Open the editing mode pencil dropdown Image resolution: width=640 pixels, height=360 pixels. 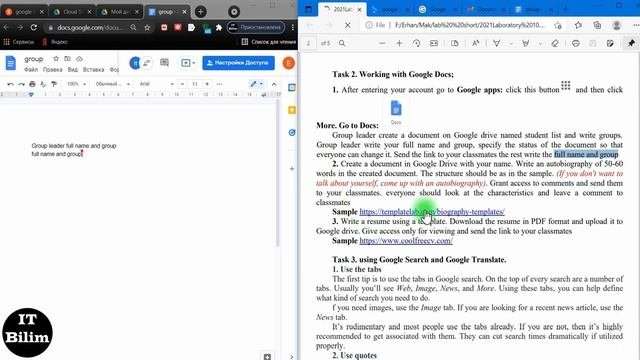[257, 84]
